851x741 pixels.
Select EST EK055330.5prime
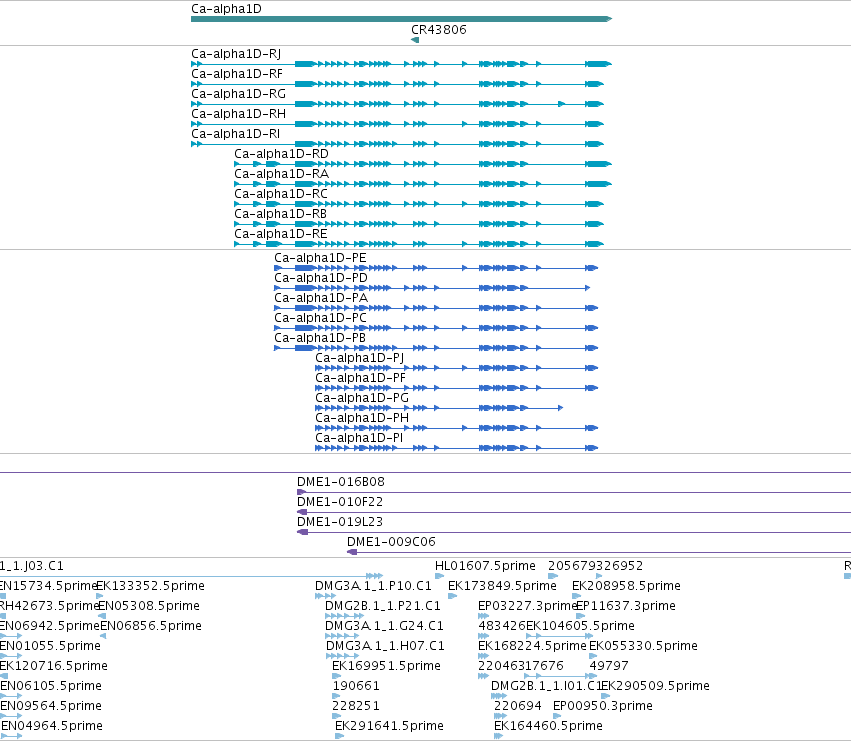coord(643,646)
